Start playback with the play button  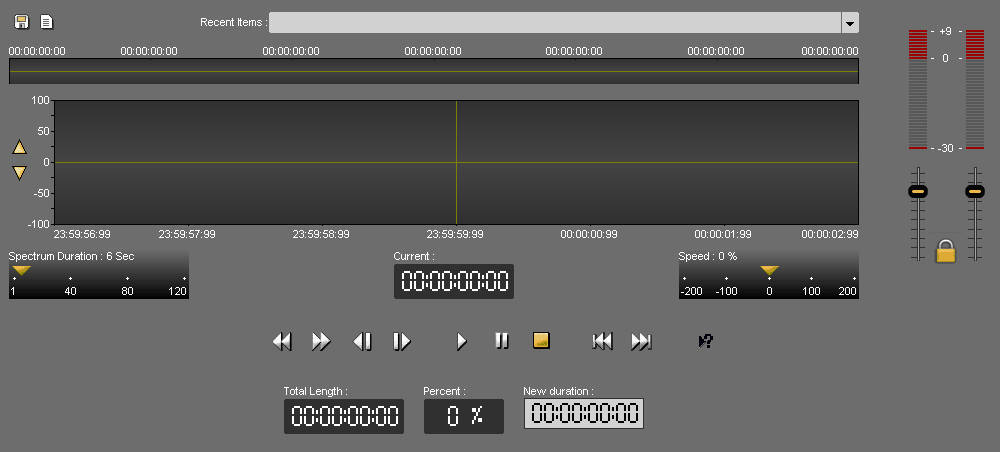pyautogui.click(x=461, y=341)
